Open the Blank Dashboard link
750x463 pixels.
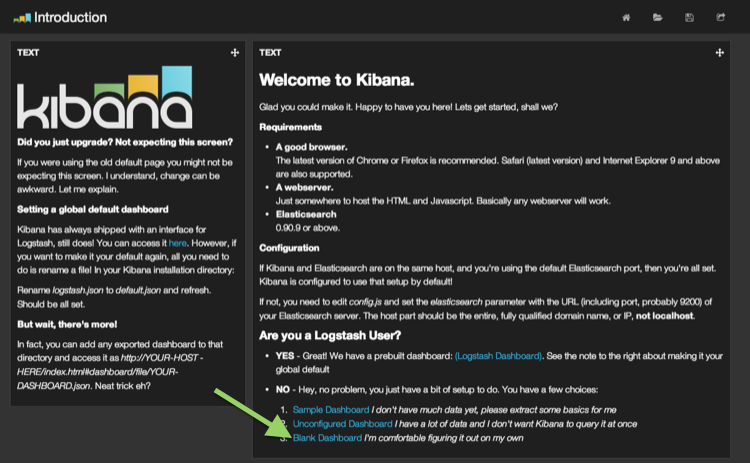(x=328, y=438)
